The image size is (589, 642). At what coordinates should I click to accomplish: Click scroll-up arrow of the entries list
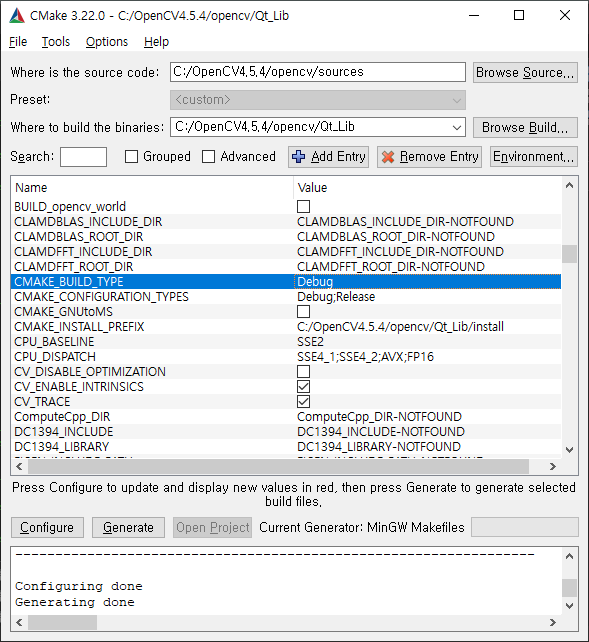[569, 185]
